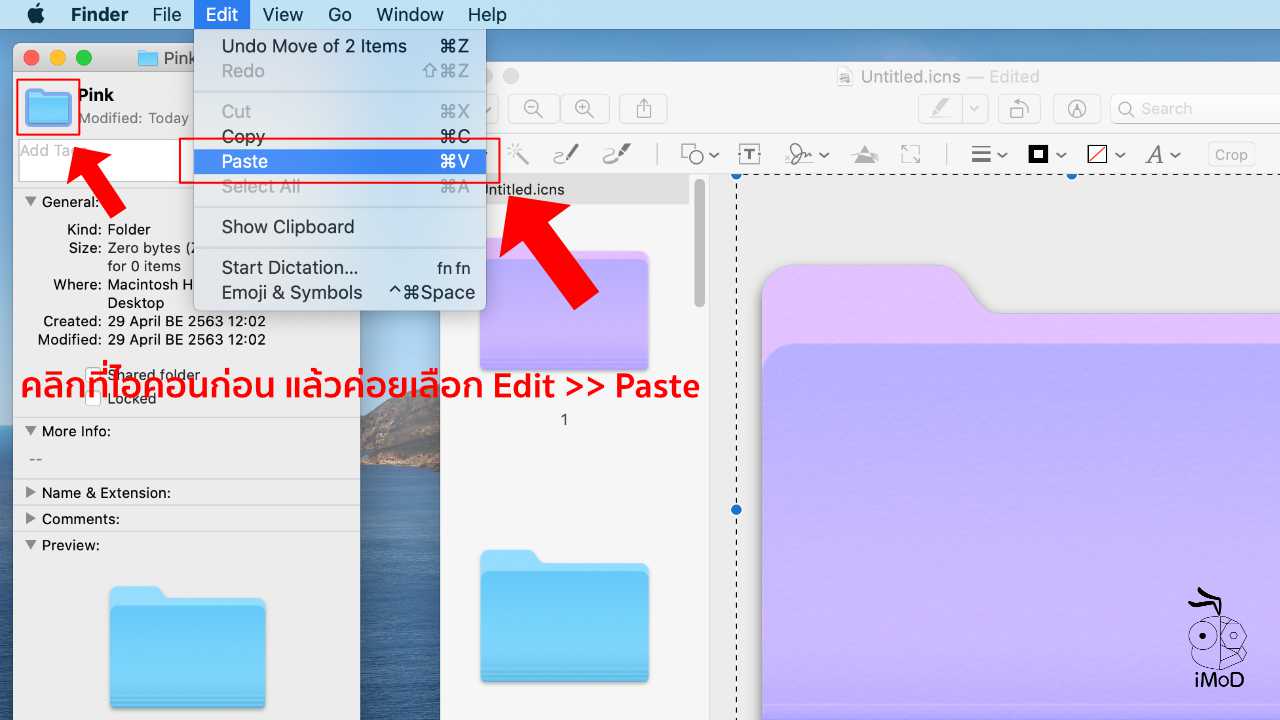Screen dimensions: 1280x720
Task: Open the border color swatch picker
Action: [1047, 154]
